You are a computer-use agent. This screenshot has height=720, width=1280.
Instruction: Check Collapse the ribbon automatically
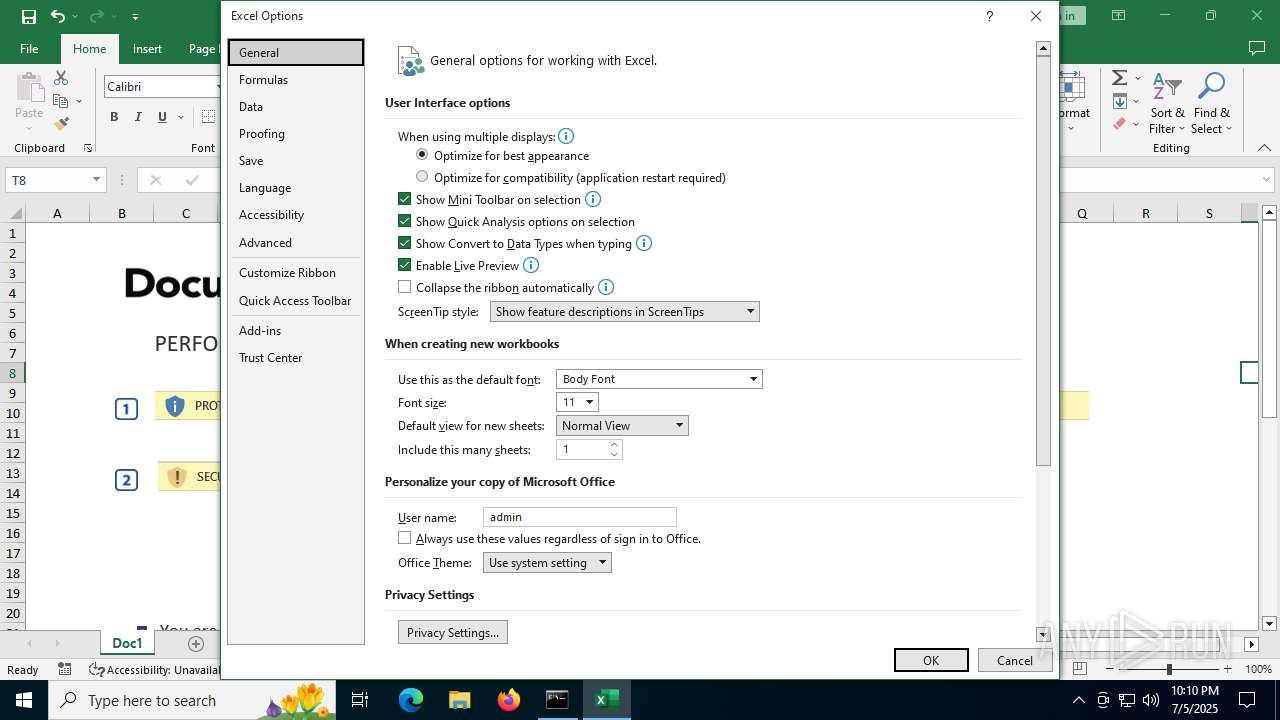pyautogui.click(x=404, y=287)
